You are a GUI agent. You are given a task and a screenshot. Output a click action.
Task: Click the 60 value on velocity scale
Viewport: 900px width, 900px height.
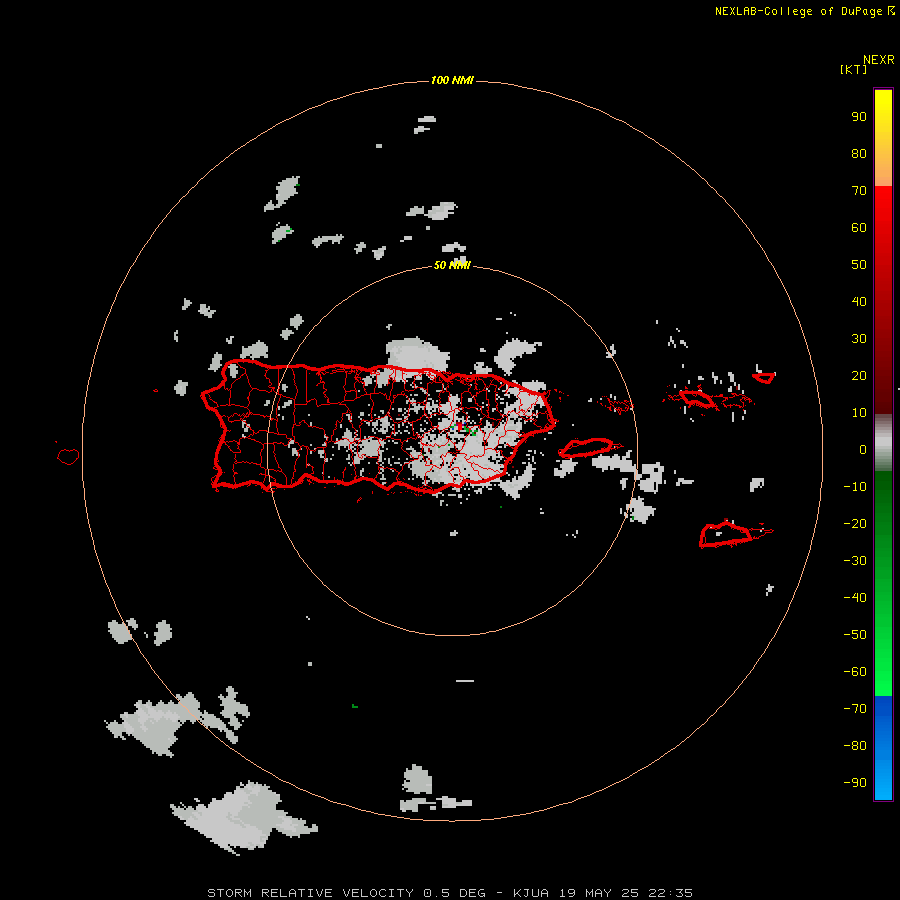click(x=859, y=228)
